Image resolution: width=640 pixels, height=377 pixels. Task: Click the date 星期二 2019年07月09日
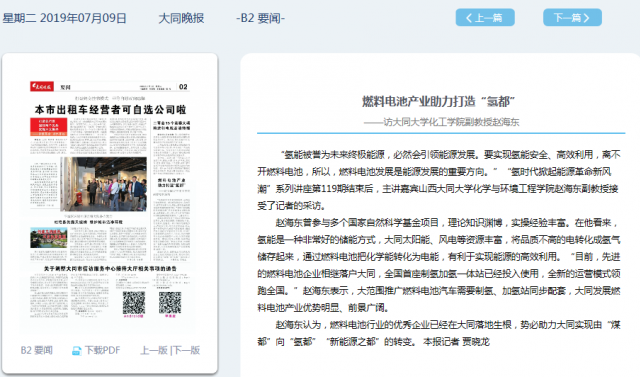(x=64, y=18)
